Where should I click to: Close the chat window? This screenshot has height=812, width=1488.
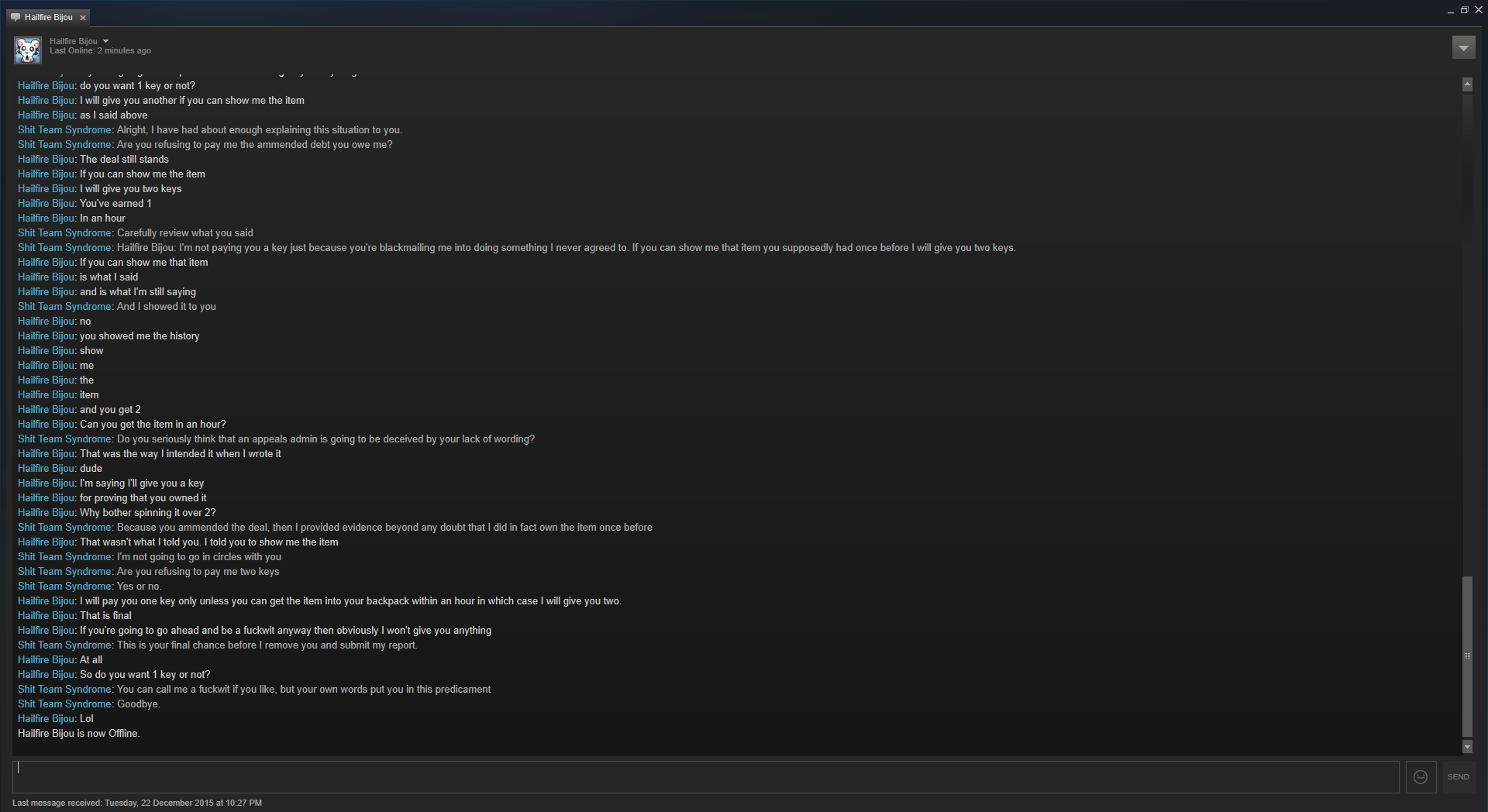[1478, 10]
